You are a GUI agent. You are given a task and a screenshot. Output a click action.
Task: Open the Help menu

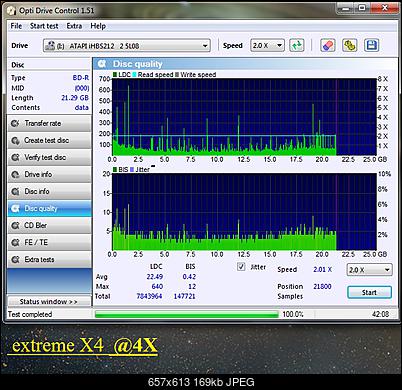click(x=98, y=26)
